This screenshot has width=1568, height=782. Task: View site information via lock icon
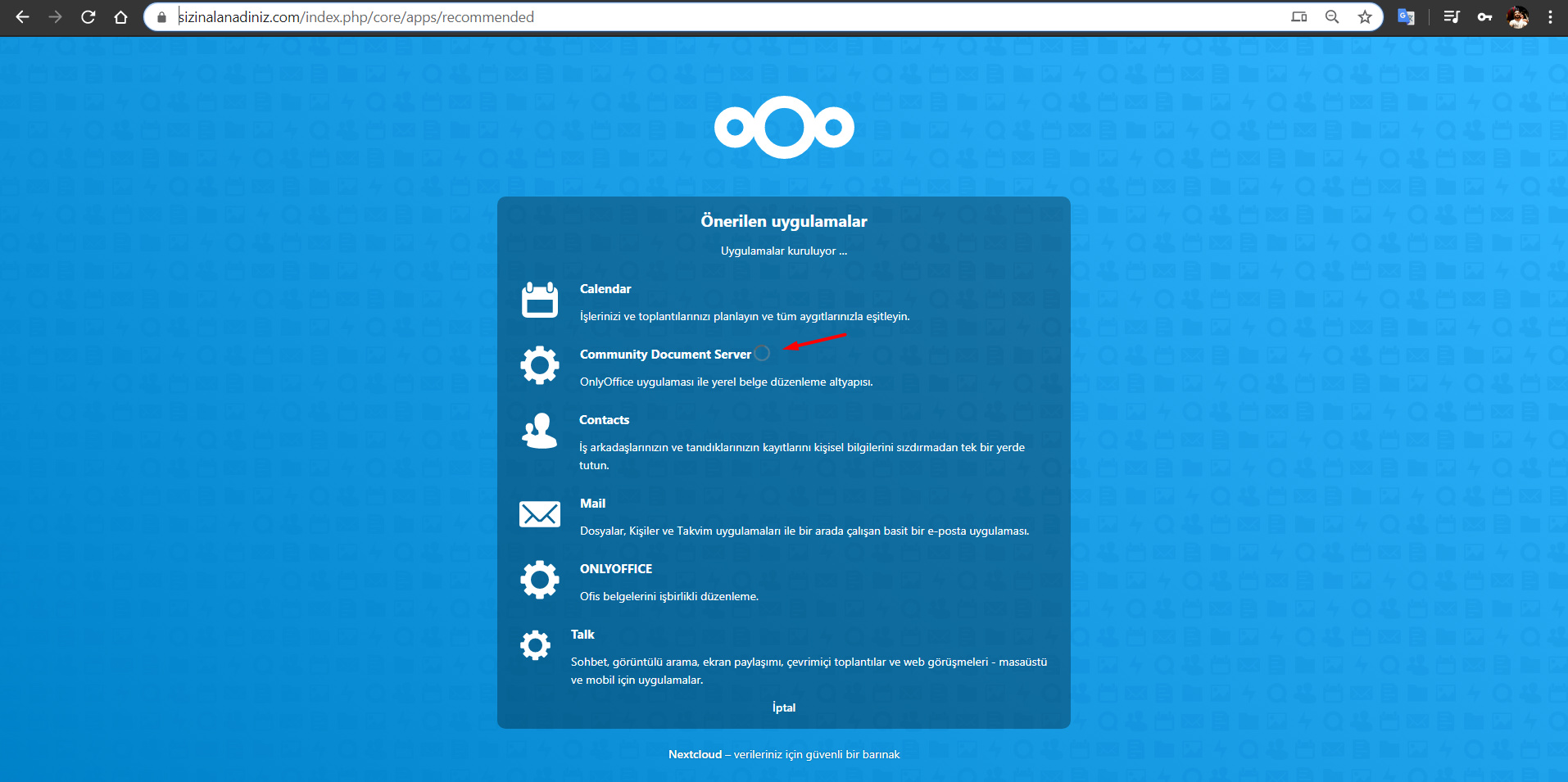point(161,17)
